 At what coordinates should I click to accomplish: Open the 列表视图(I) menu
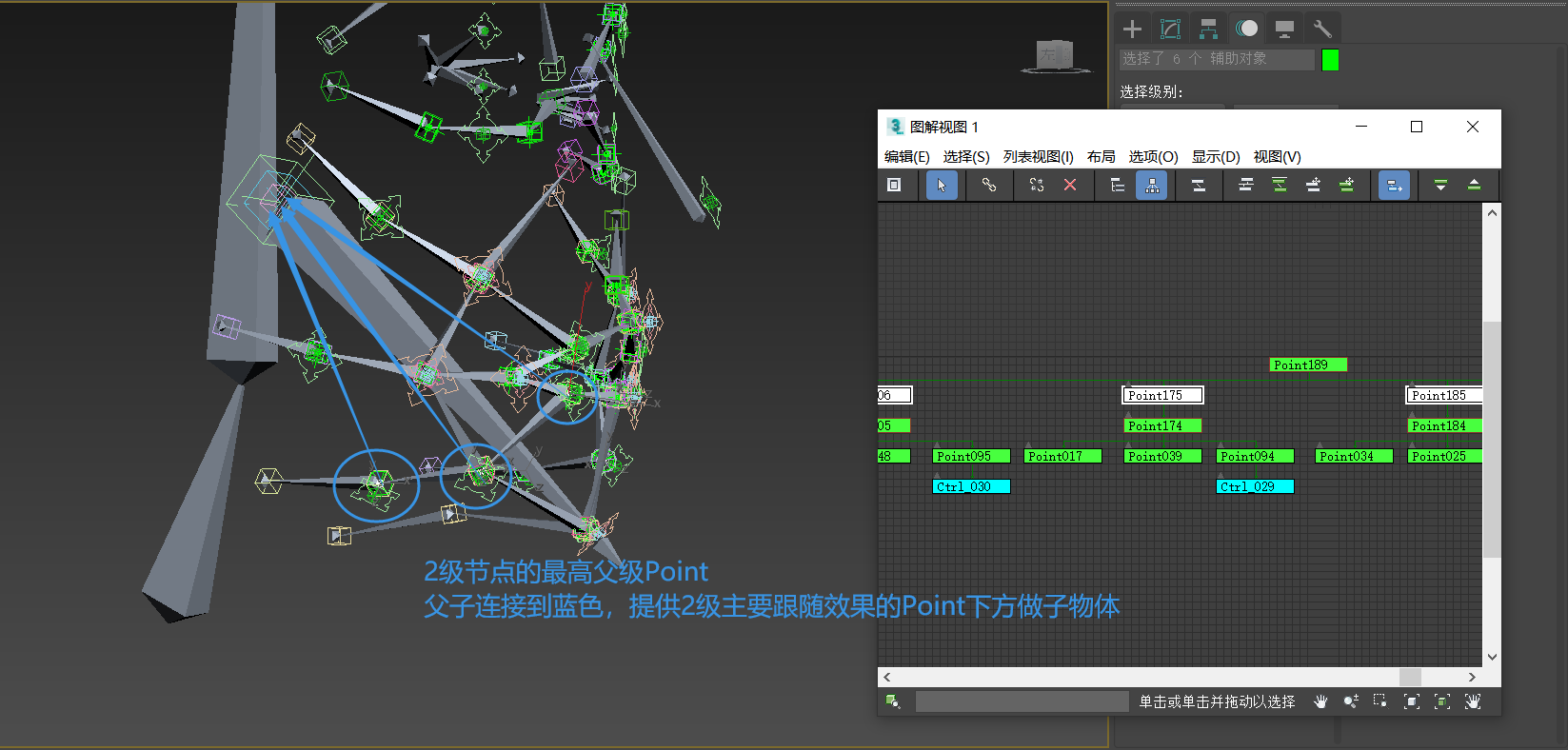[x=1038, y=156]
